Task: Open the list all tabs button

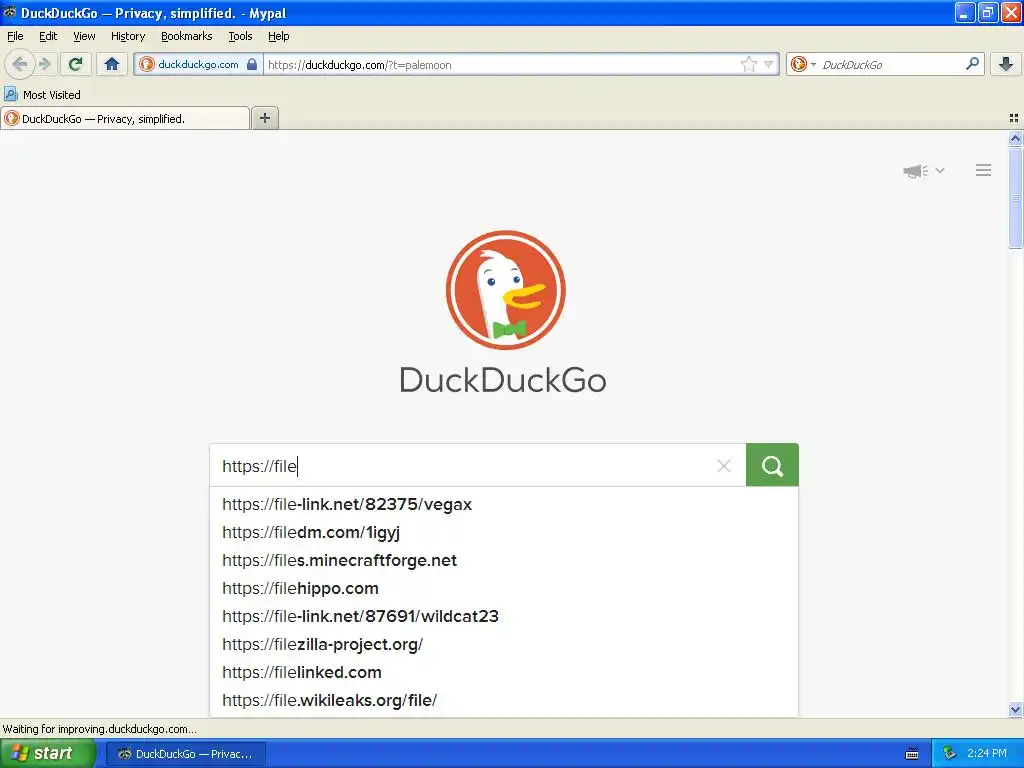Action: tap(1014, 118)
